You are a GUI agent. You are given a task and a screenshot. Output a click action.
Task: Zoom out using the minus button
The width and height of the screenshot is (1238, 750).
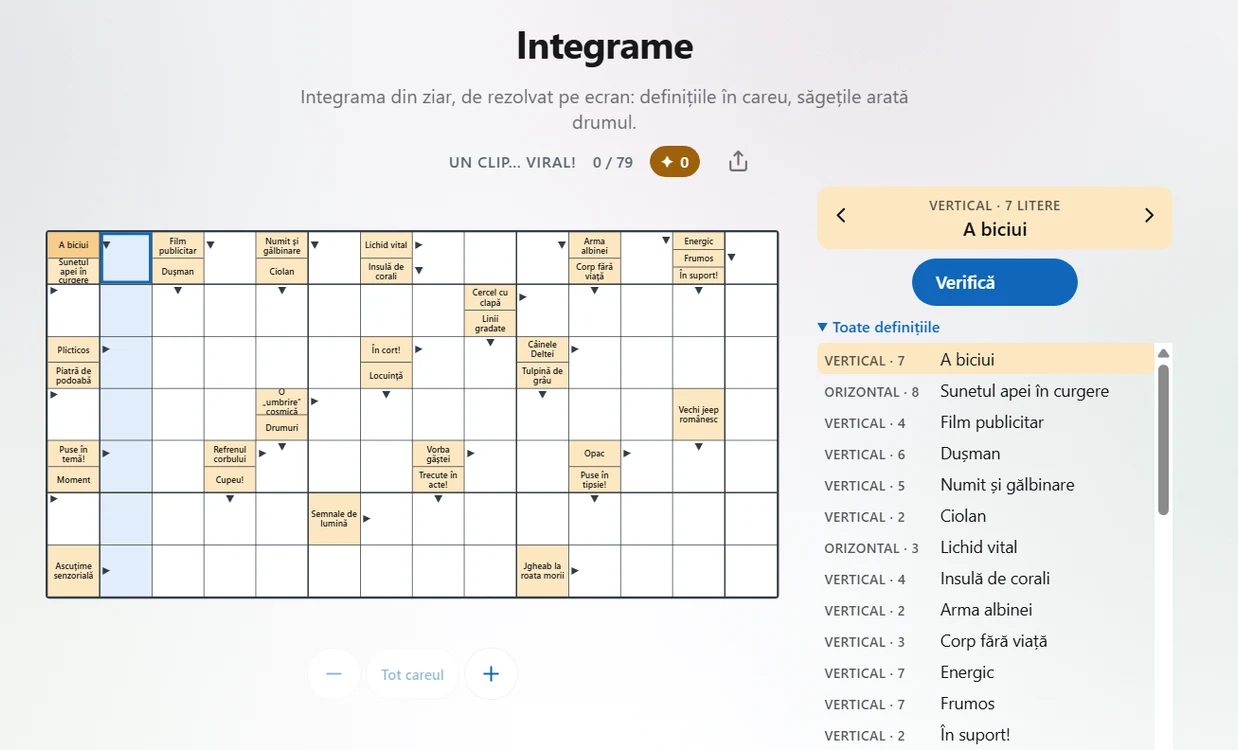[x=334, y=674]
